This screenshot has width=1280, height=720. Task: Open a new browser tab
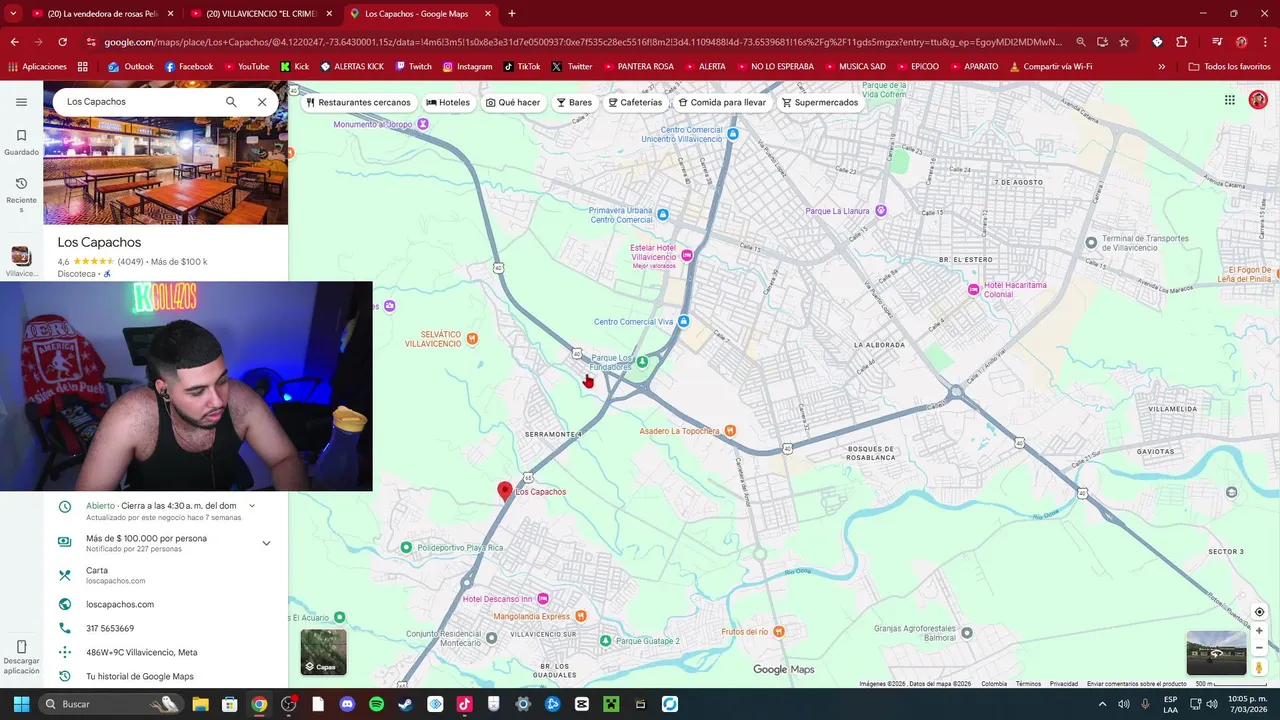click(512, 14)
